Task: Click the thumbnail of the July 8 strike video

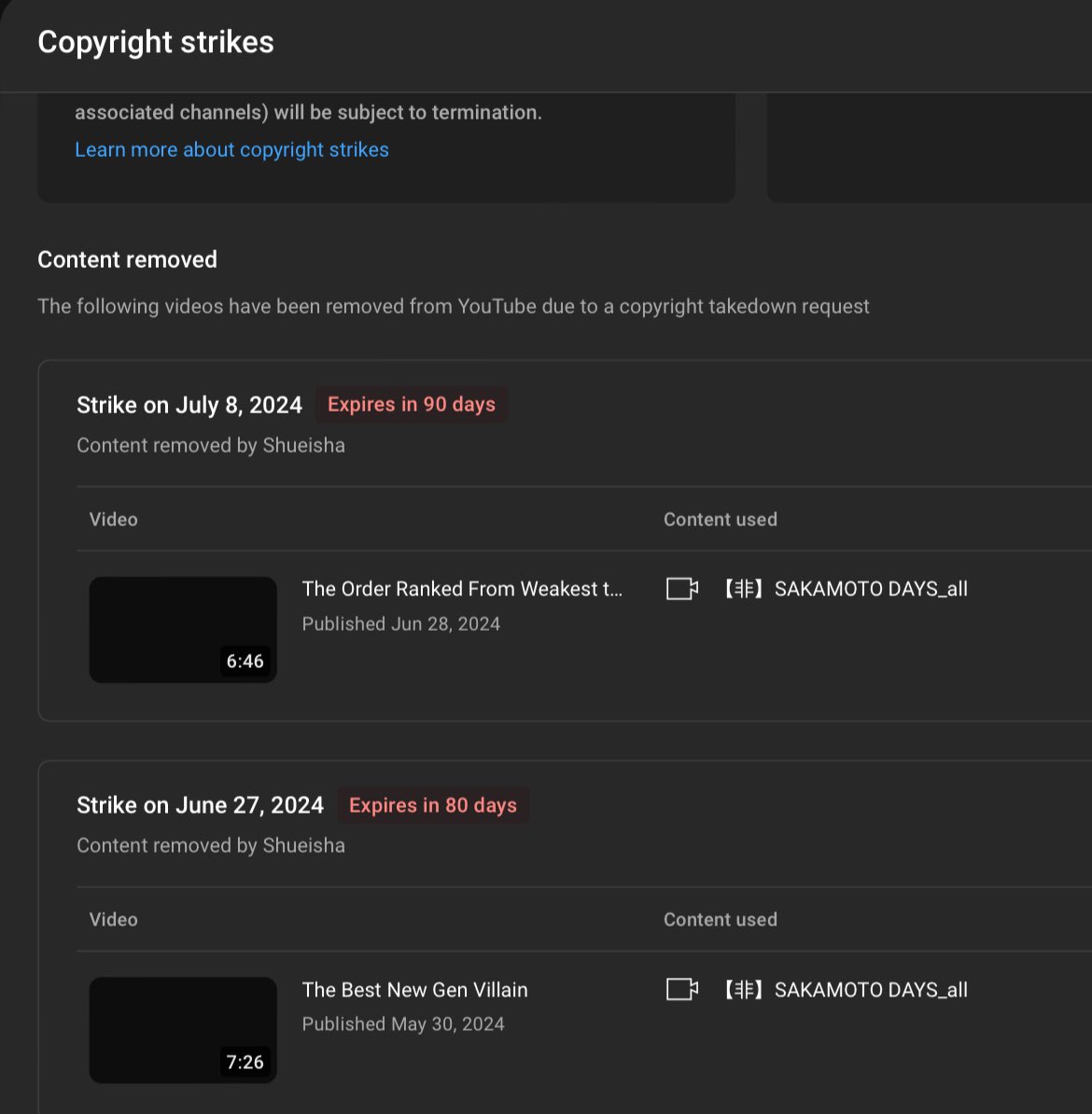Action: (182, 629)
